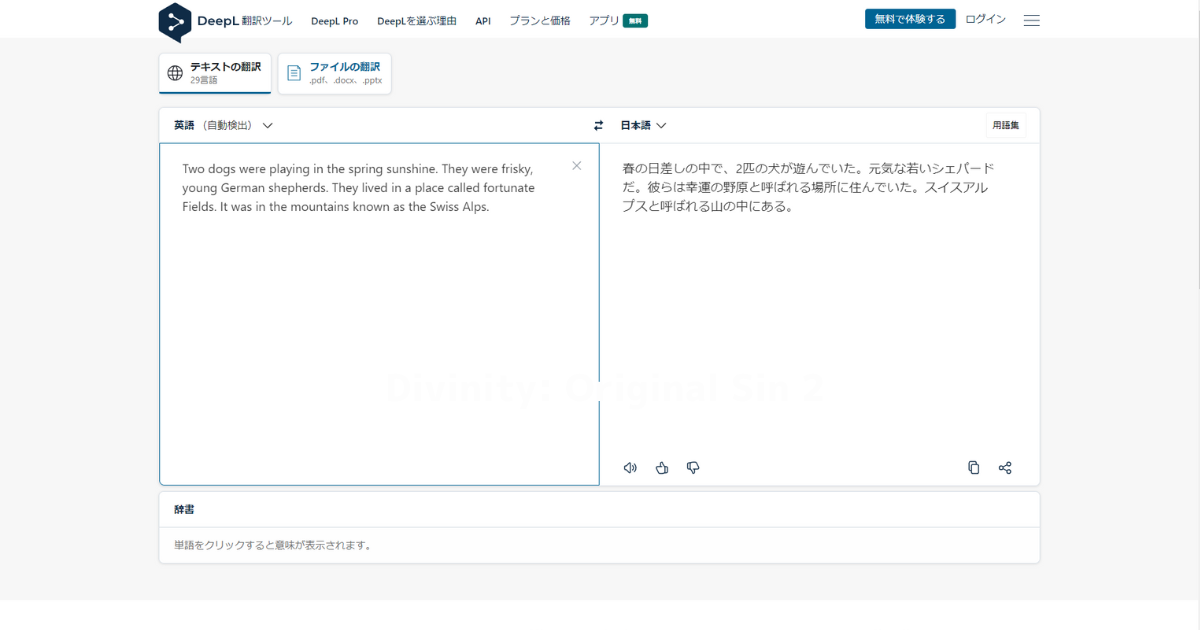
Task: Open the 用語集 glossary panel
Action: [x=1004, y=125]
